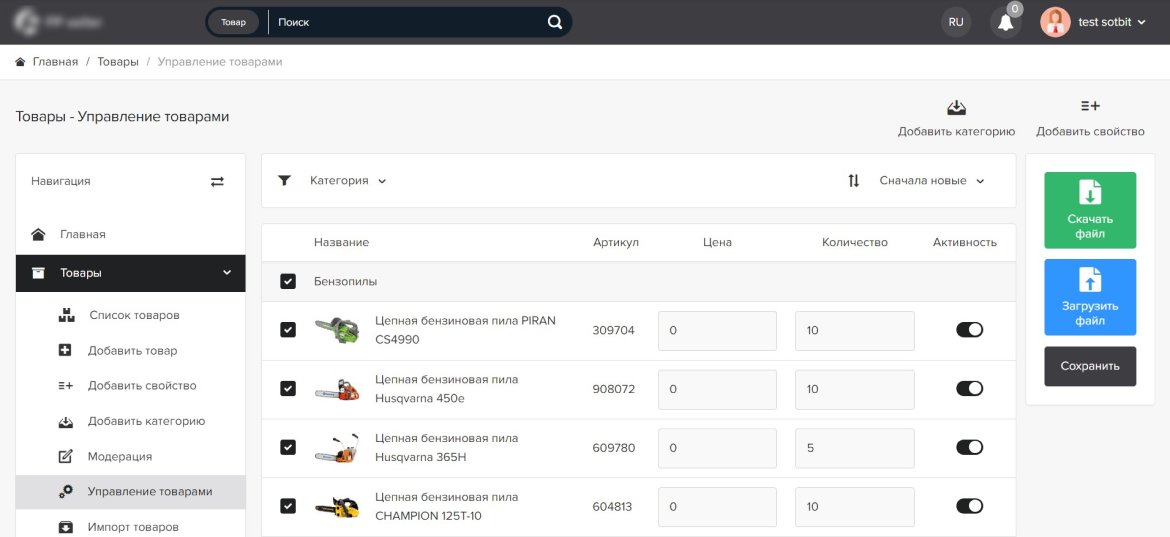1170x537 pixels.
Task: Click the Артикул column header
Action: click(616, 242)
